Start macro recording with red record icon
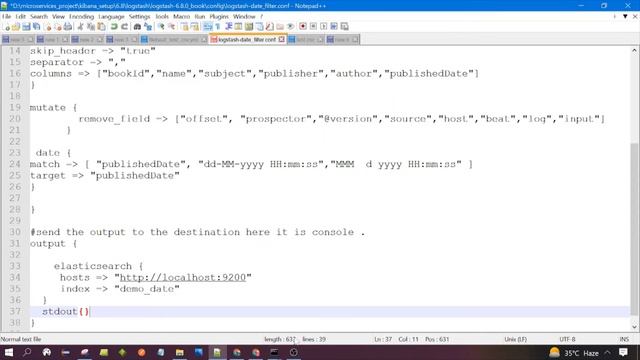640x360 pixels. [x=303, y=27]
